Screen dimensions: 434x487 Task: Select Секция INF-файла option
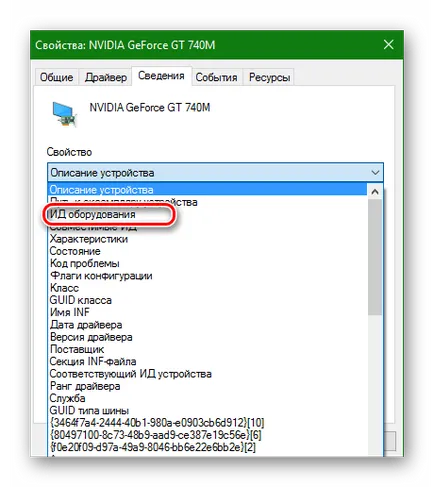tap(208, 361)
